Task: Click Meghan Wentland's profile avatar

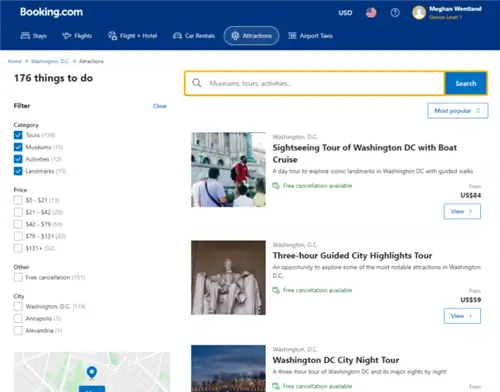Action: [419, 13]
